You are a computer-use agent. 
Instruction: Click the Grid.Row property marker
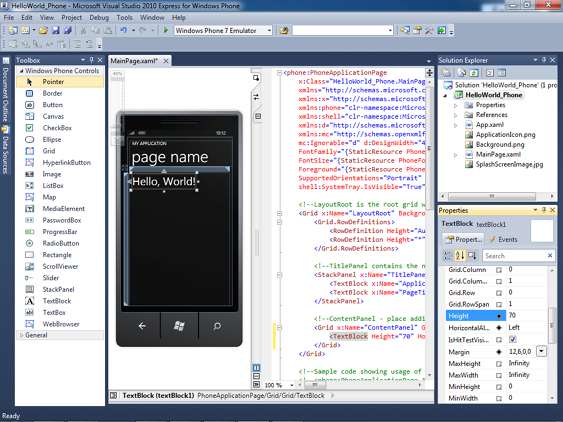pyautogui.click(x=499, y=293)
